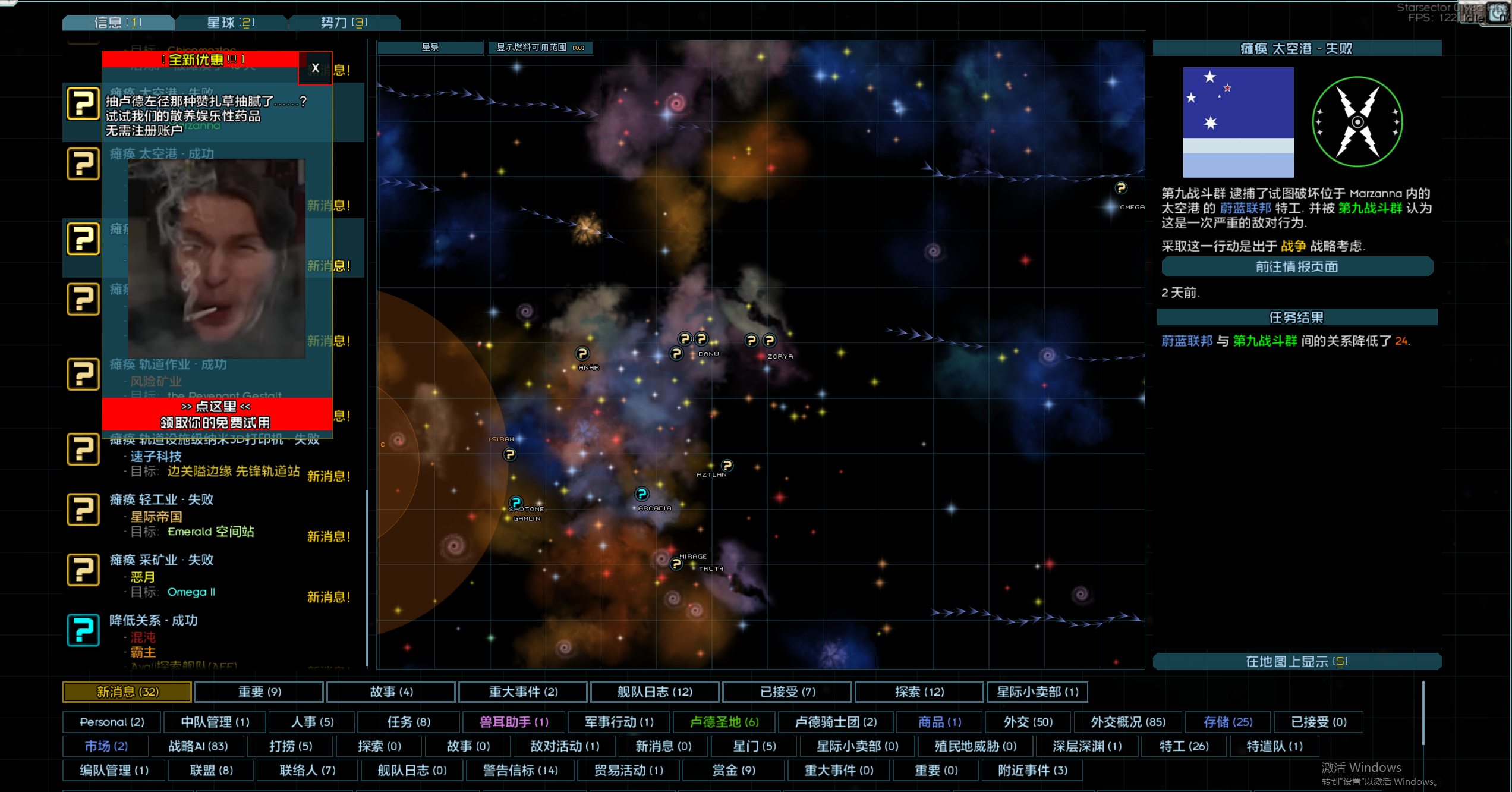The height and width of the screenshot is (792, 1512).
Task: Toggle the 新消息 (32) filter tag
Action: (x=127, y=692)
